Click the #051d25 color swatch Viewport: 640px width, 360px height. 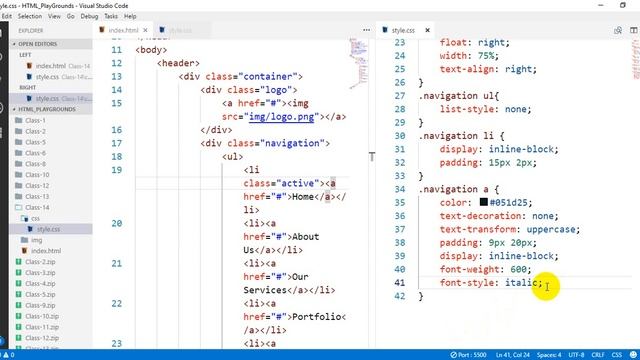point(484,202)
